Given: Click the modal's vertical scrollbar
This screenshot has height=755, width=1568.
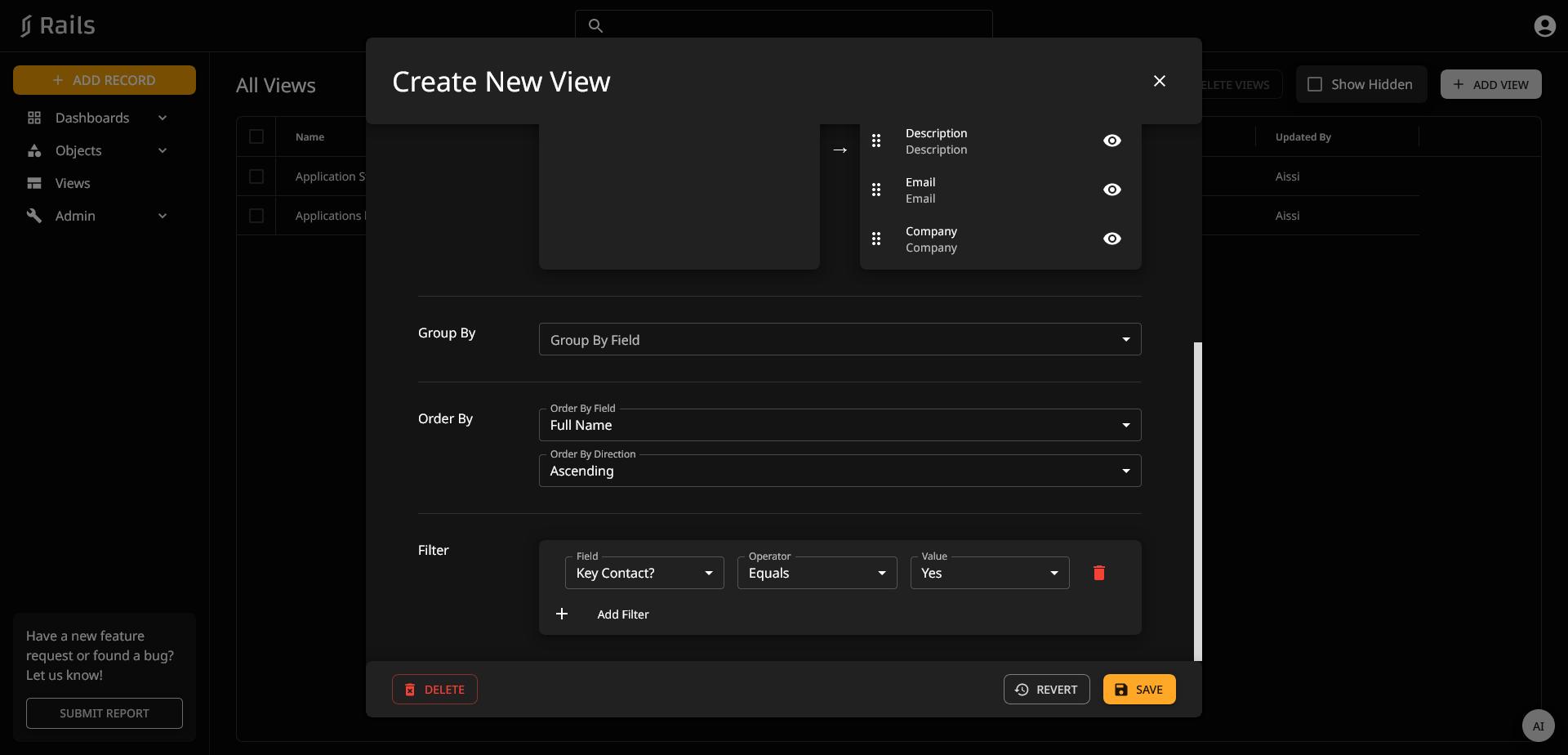Looking at the screenshot, I should coord(1198,500).
